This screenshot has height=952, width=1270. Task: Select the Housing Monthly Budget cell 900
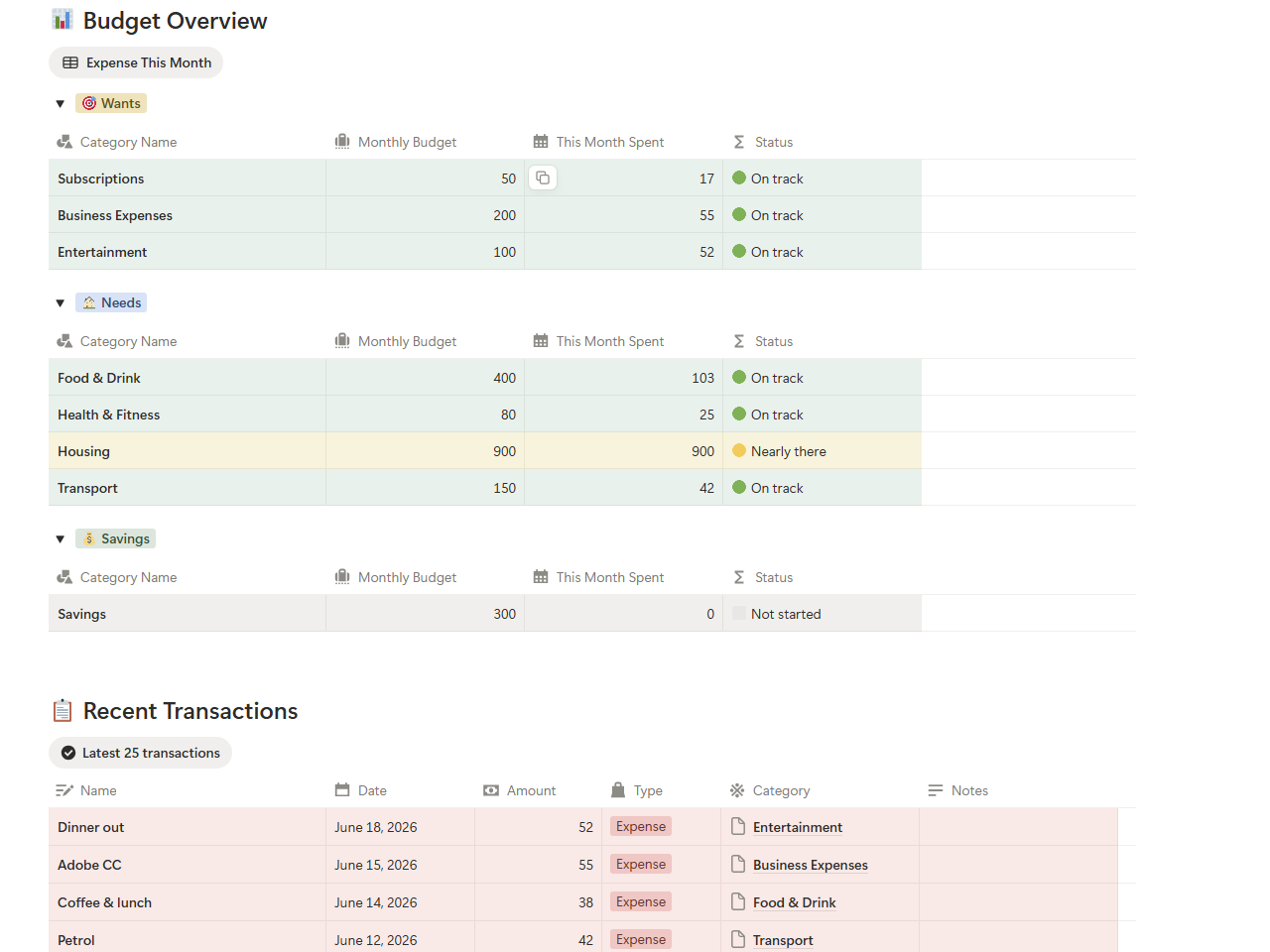click(x=426, y=451)
